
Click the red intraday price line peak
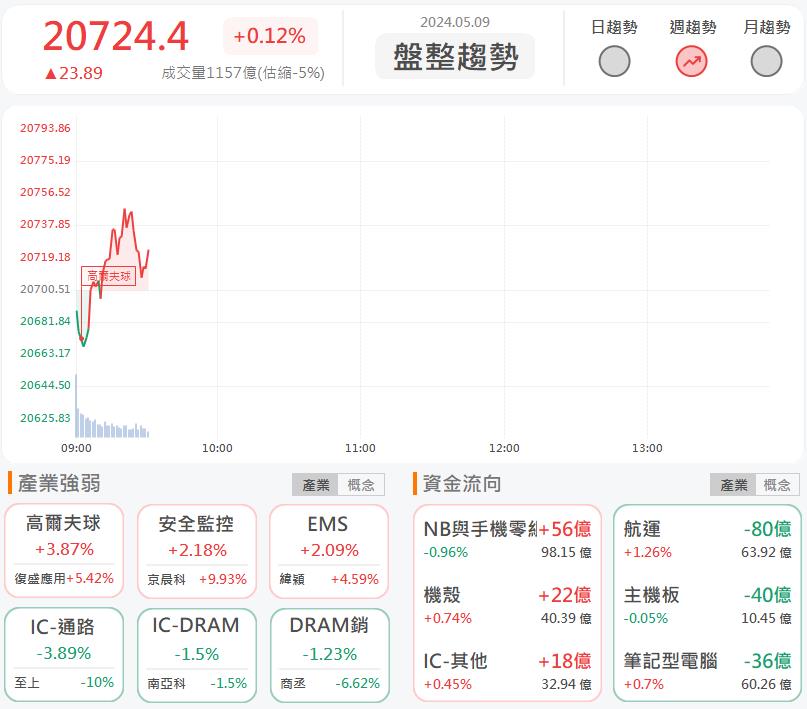[125, 210]
